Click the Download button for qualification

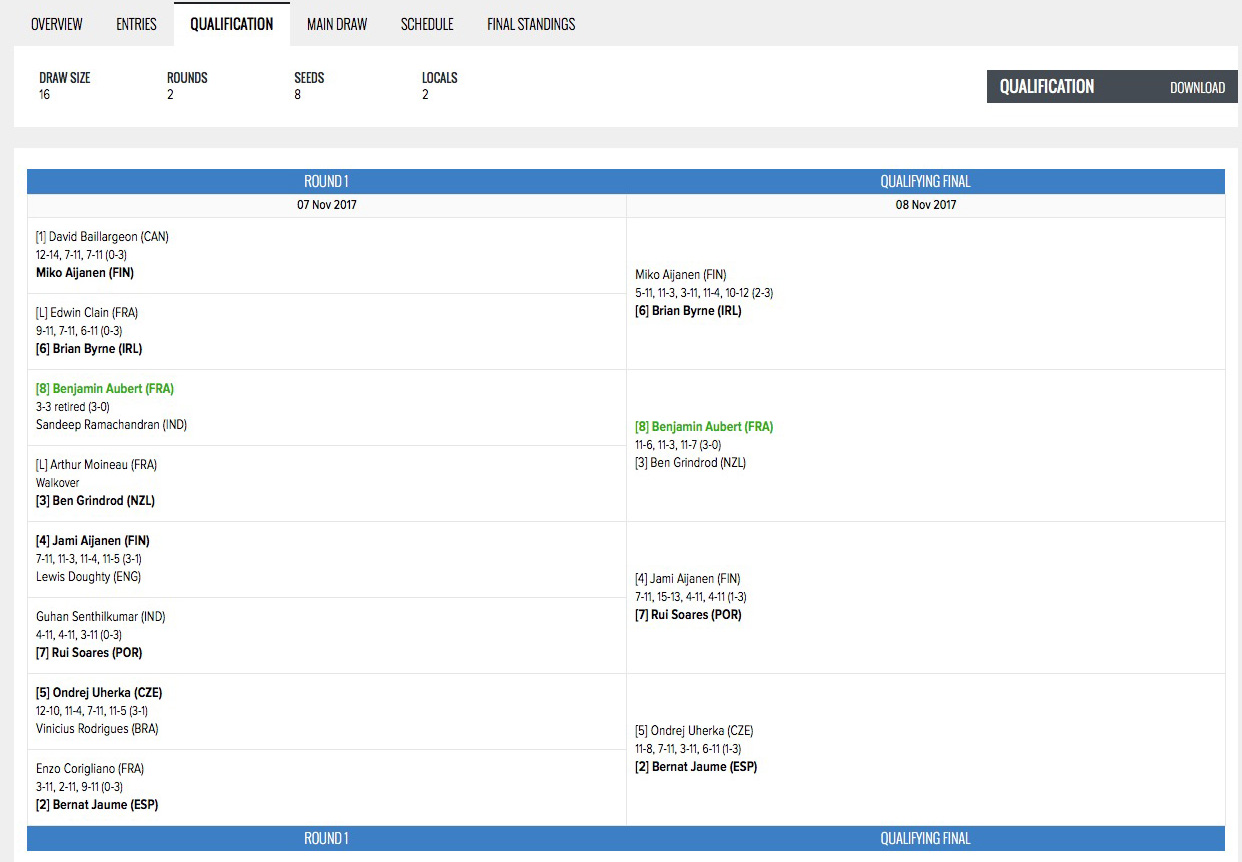pyautogui.click(x=1197, y=88)
